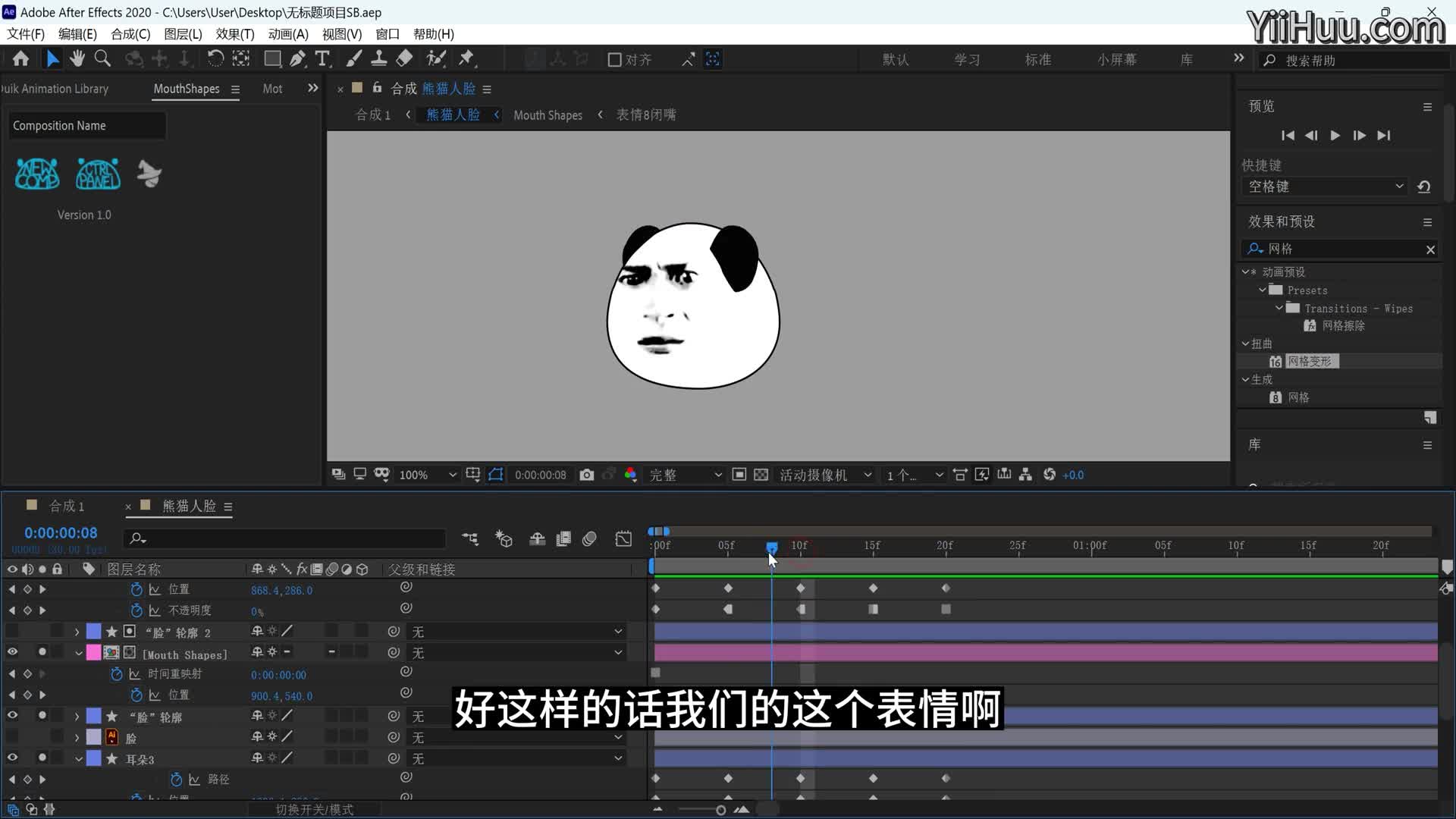This screenshot has height=819, width=1456.
Task: Open the 合成(C) menu
Action: [130, 34]
